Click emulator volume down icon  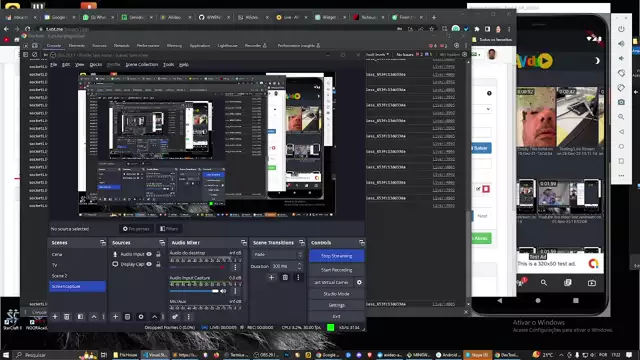tap(621, 58)
